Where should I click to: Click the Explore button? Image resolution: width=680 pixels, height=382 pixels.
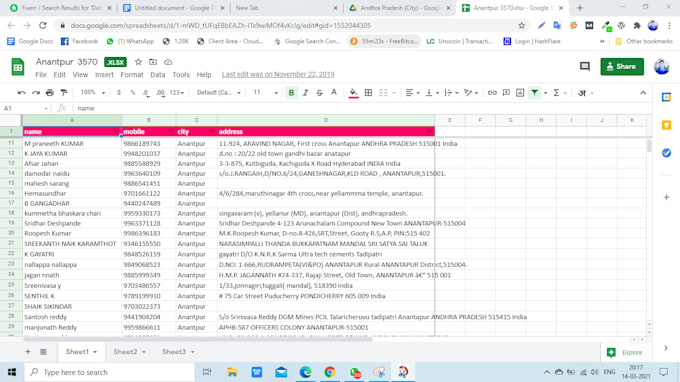(624, 353)
